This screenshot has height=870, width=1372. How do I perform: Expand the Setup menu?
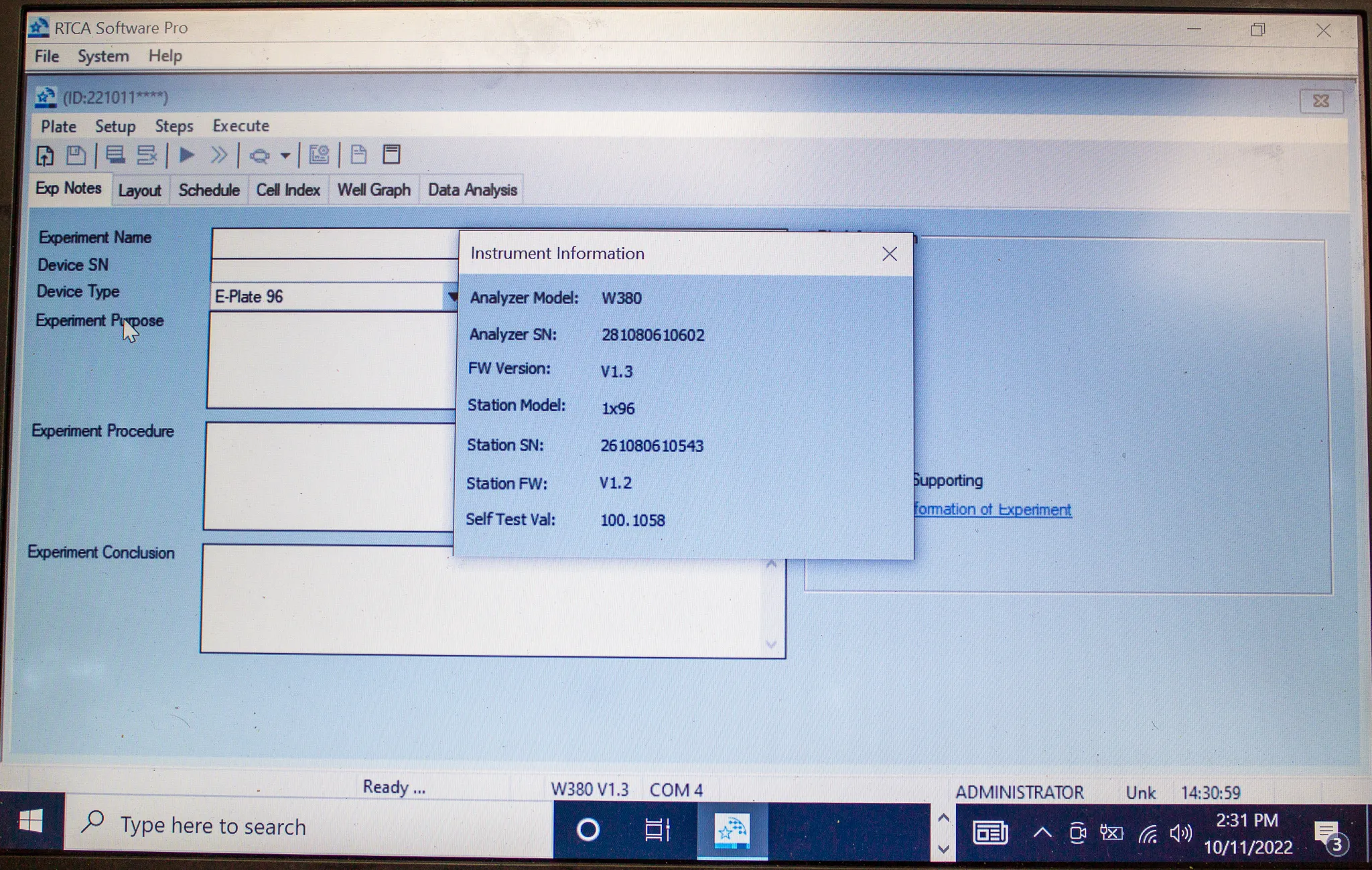pos(115,126)
